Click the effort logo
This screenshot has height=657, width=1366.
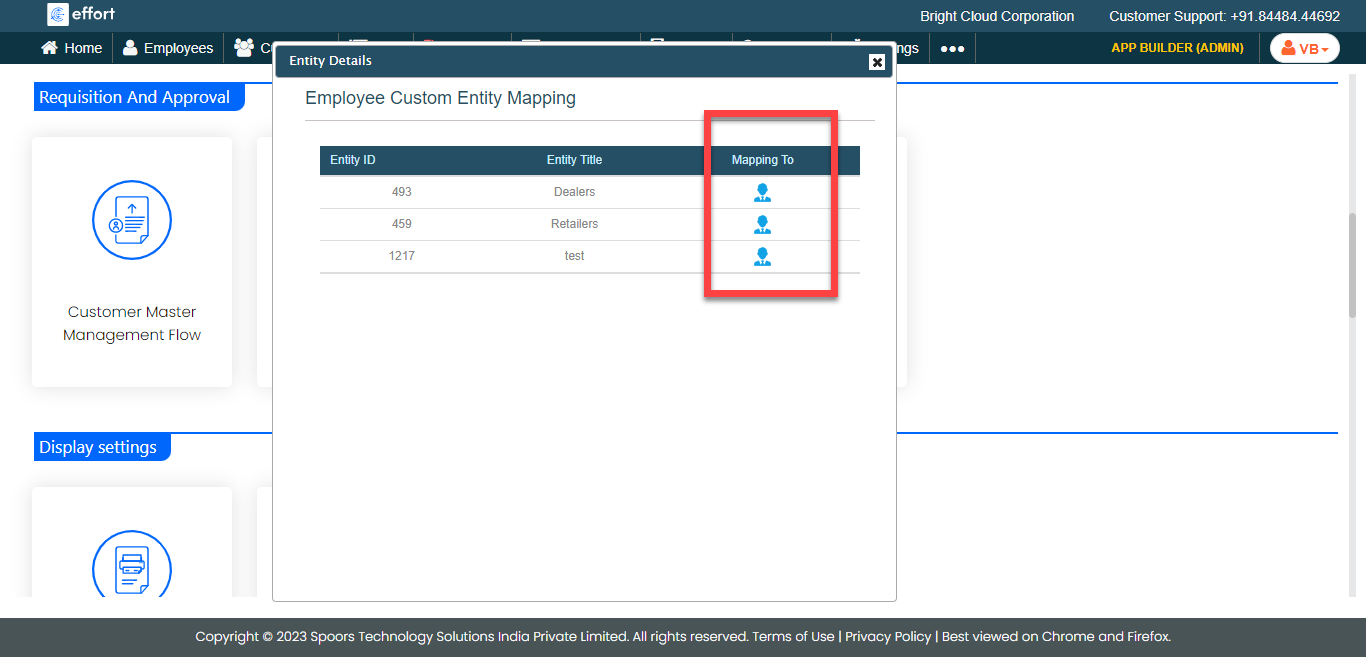point(81,14)
